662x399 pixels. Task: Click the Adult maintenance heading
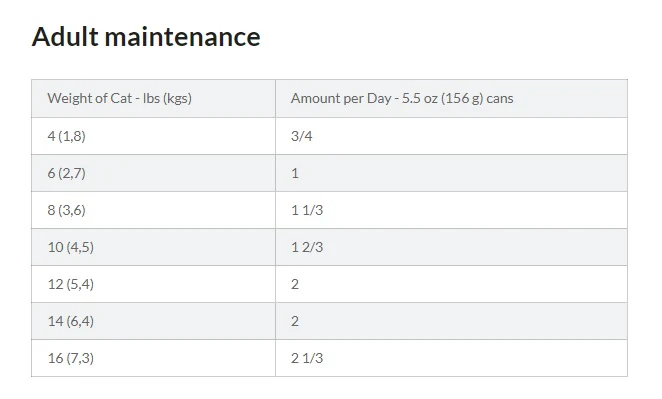(x=146, y=37)
